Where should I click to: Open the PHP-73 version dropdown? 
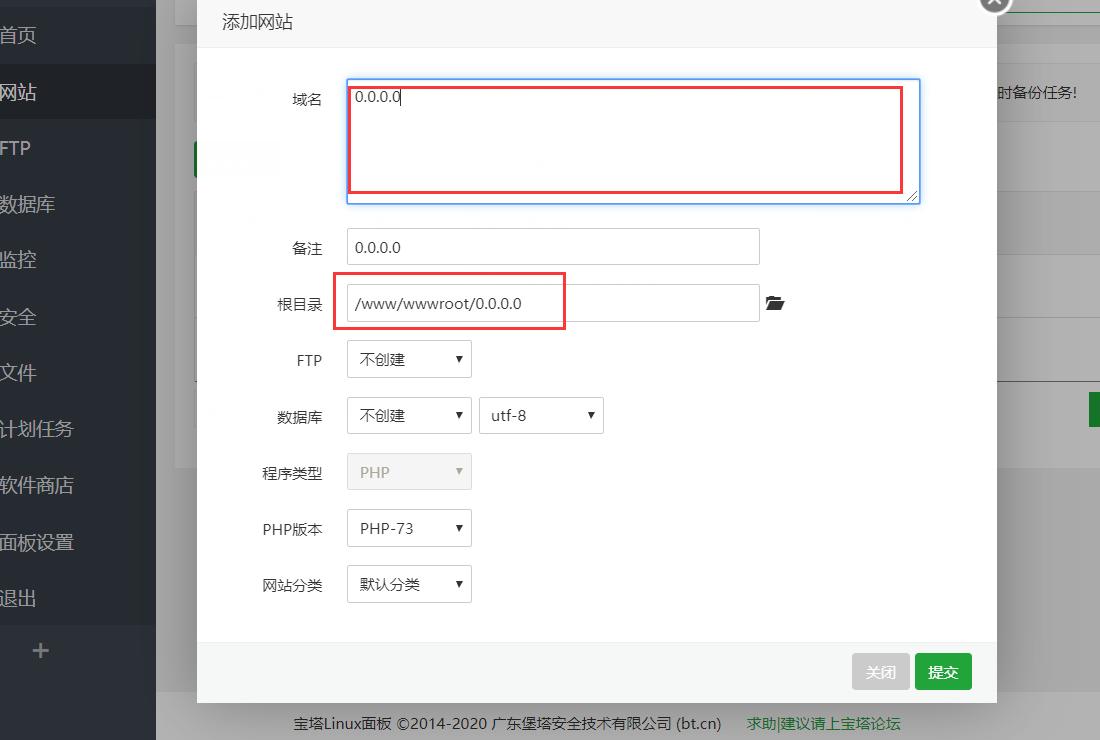point(408,528)
